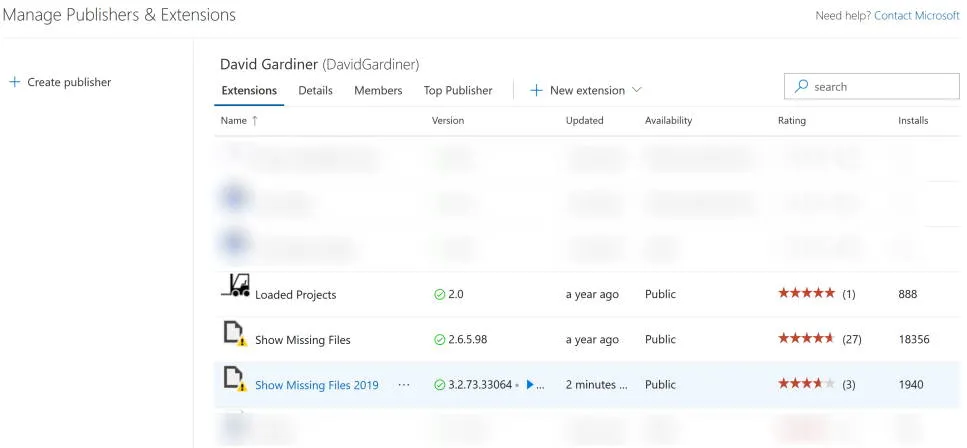Click the Create publisher button

point(68,82)
